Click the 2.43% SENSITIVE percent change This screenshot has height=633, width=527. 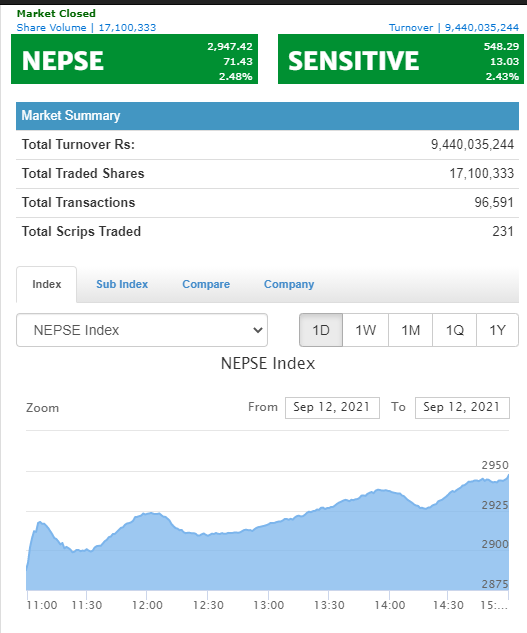(502, 76)
